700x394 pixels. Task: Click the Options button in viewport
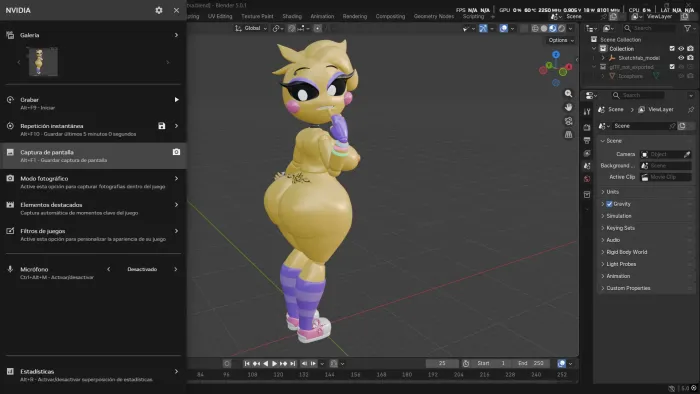561,40
